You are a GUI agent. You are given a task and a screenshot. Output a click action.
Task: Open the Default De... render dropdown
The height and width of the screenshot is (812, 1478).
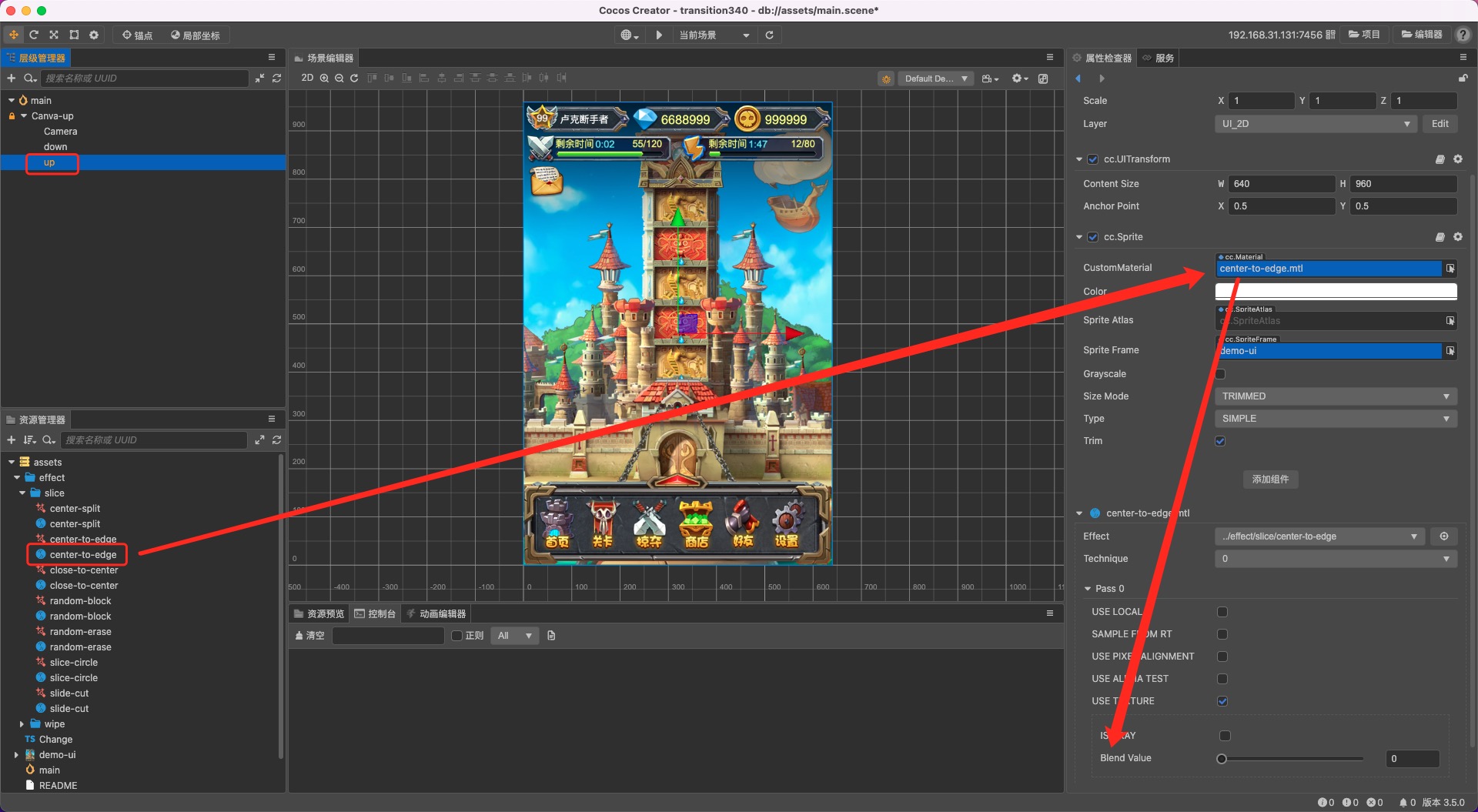point(936,79)
